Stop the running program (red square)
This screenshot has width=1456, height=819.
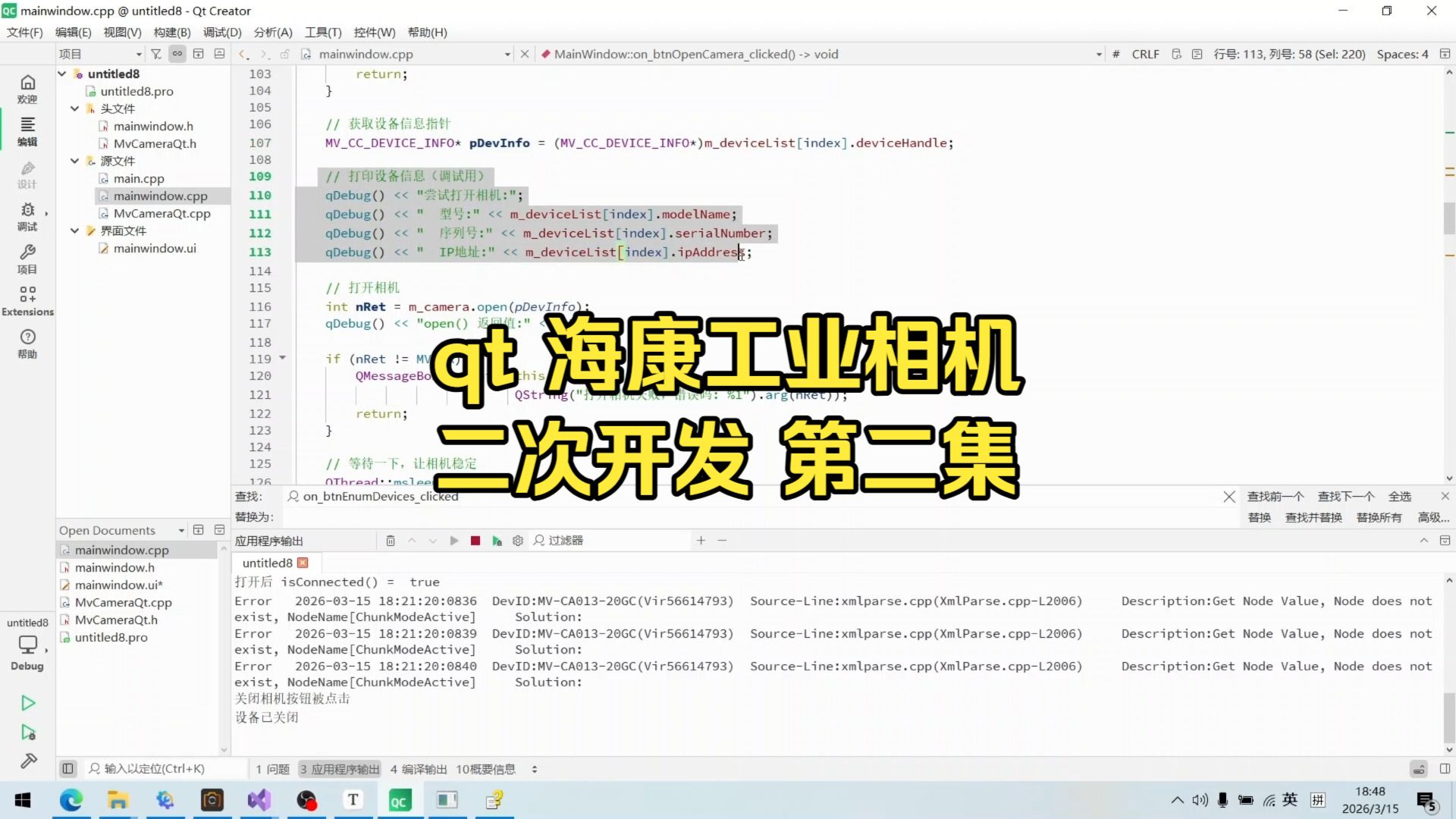475,541
